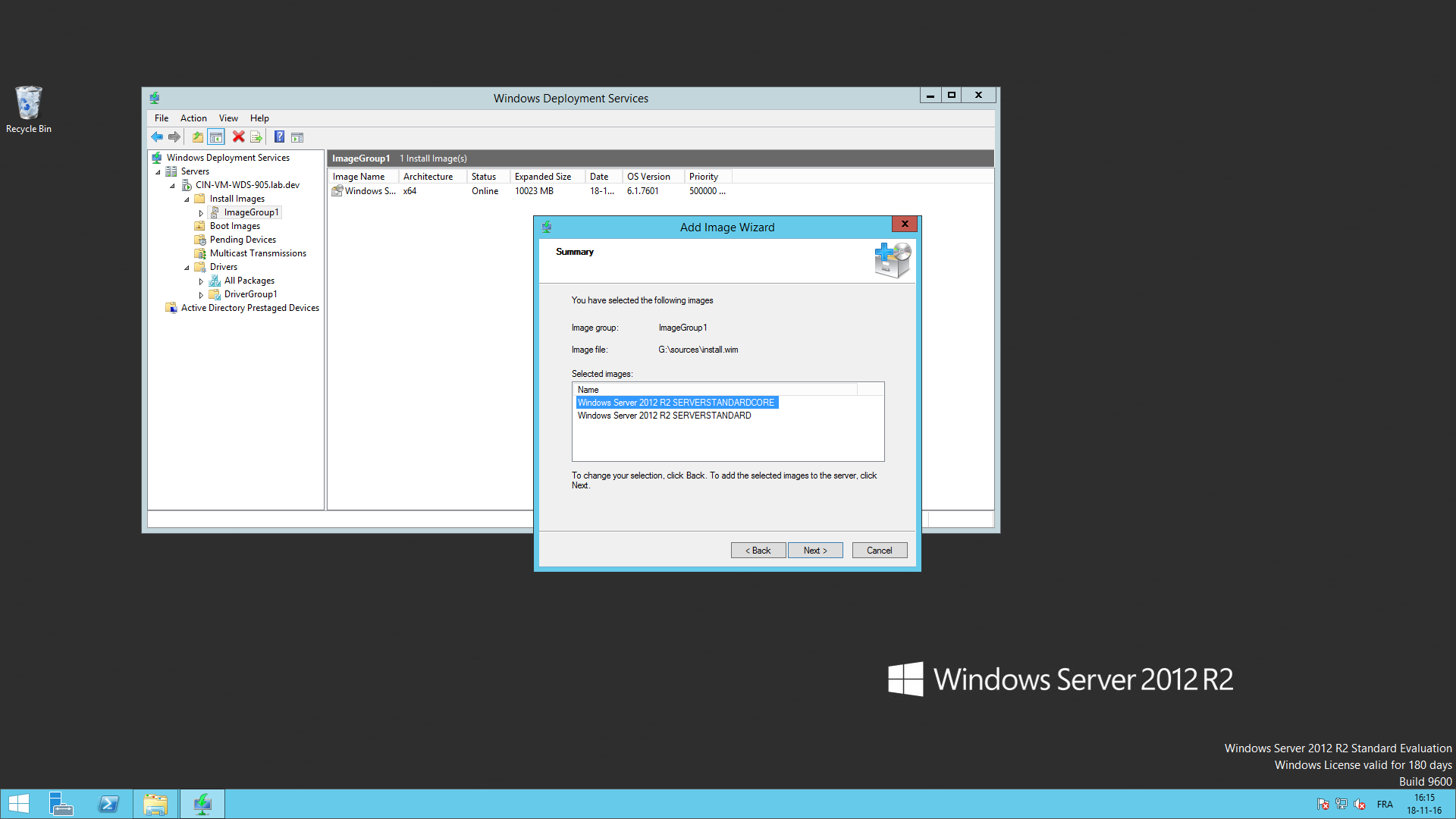This screenshot has height=819, width=1456.
Task: Click the 10023 MB expanded size cell
Action: click(x=535, y=191)
